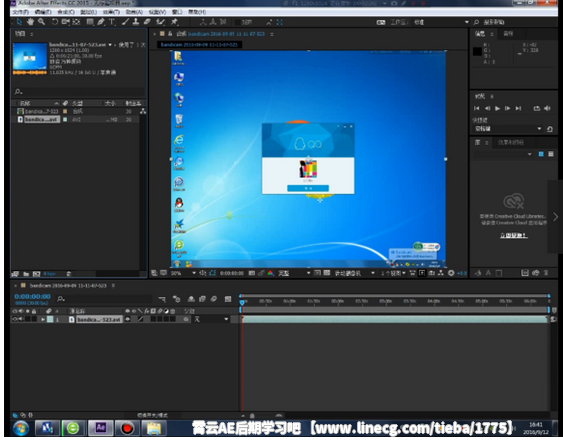Switch to the Effects & Presets tab
Image resolution: width=563 pixels, height=447 pixels.
pos(510,143)
